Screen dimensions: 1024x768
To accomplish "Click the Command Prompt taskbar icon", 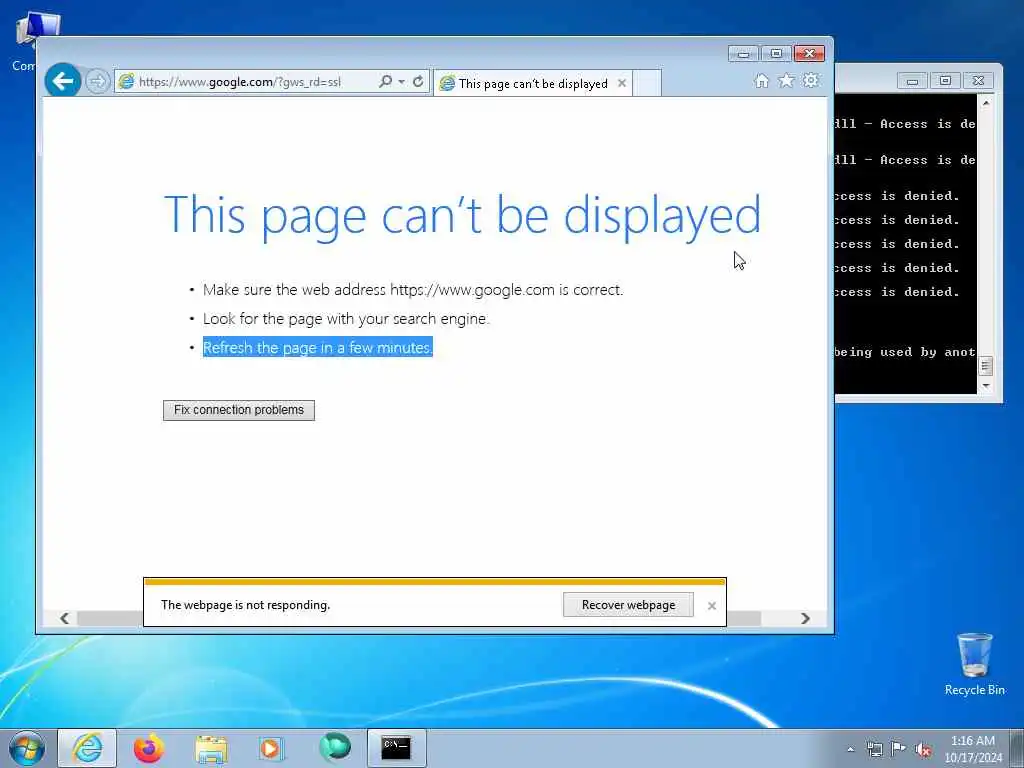I will point(396,748).
